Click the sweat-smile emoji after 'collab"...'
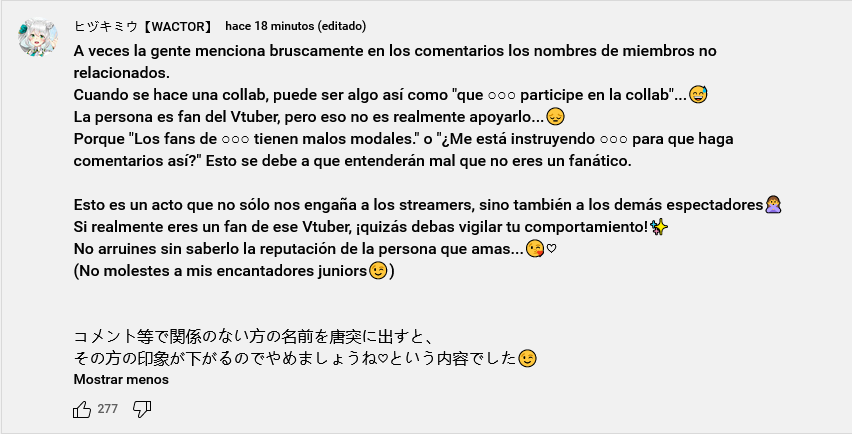The height and width of the screenshot is (434, 852). pos(698,95)
